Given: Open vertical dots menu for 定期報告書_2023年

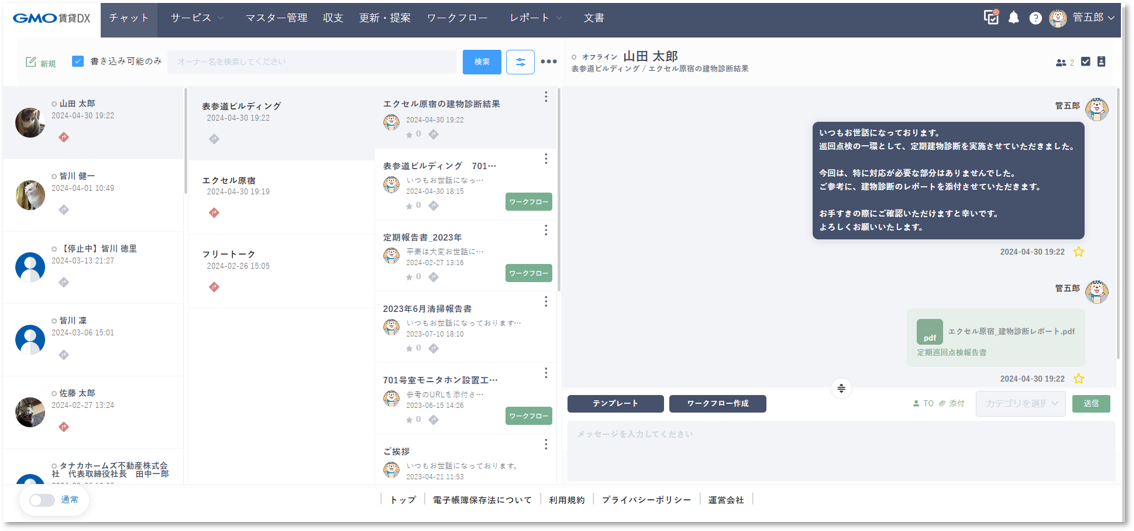Looking at the screenshot, I should point(546,230).
